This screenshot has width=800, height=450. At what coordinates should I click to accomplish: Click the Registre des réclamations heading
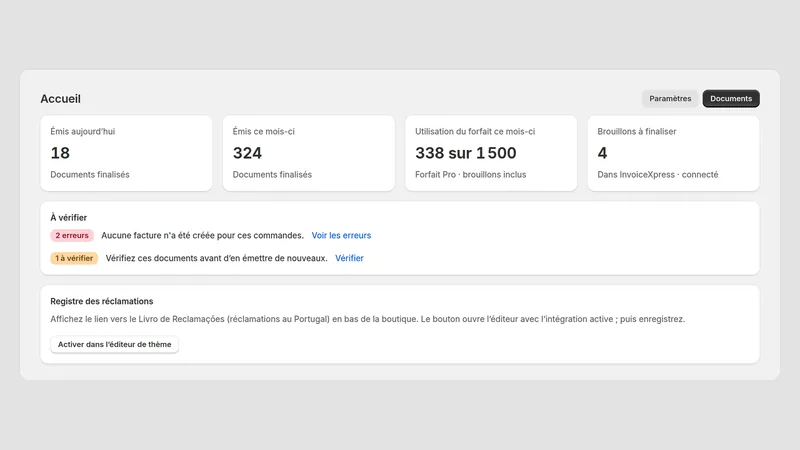coord(102,301)
